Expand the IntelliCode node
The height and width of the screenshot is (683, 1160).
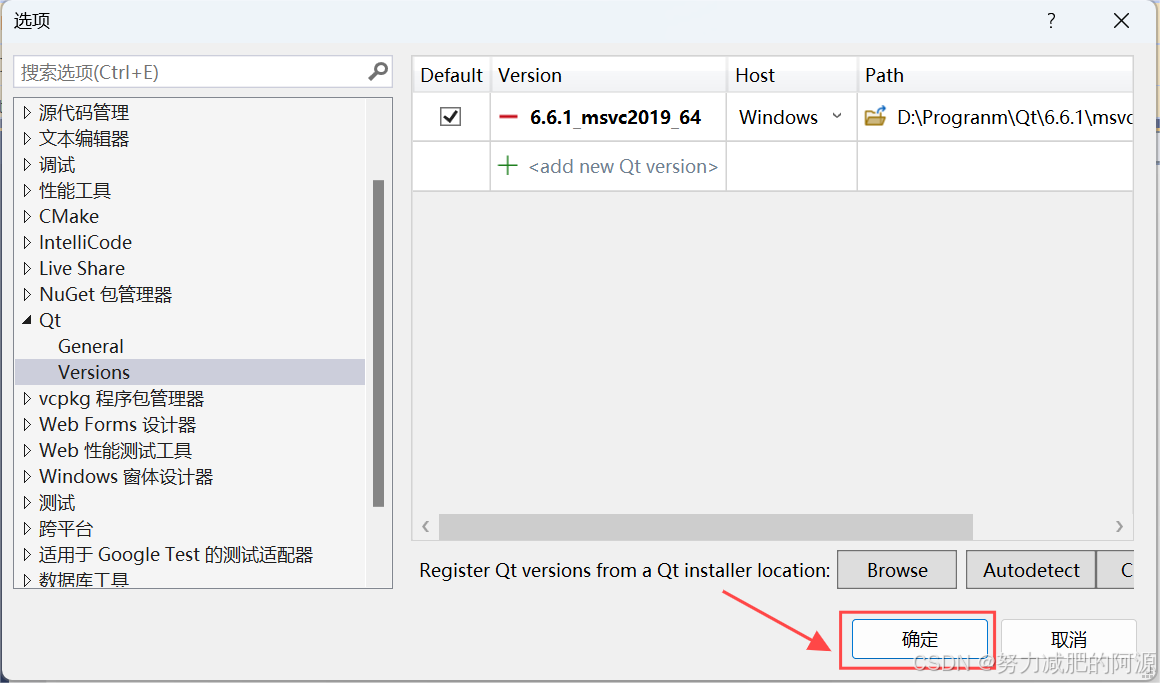[x=27, y=242]
